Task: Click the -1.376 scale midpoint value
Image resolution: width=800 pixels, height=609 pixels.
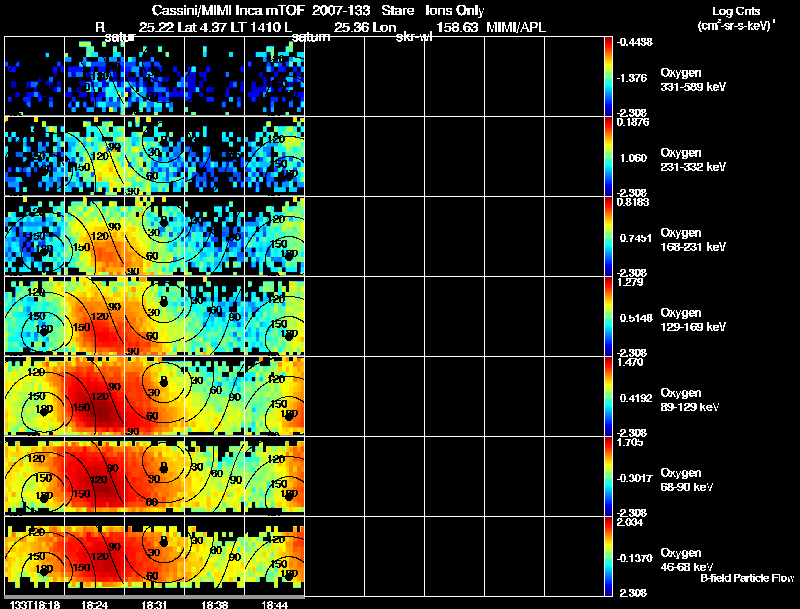Action: 632,78
